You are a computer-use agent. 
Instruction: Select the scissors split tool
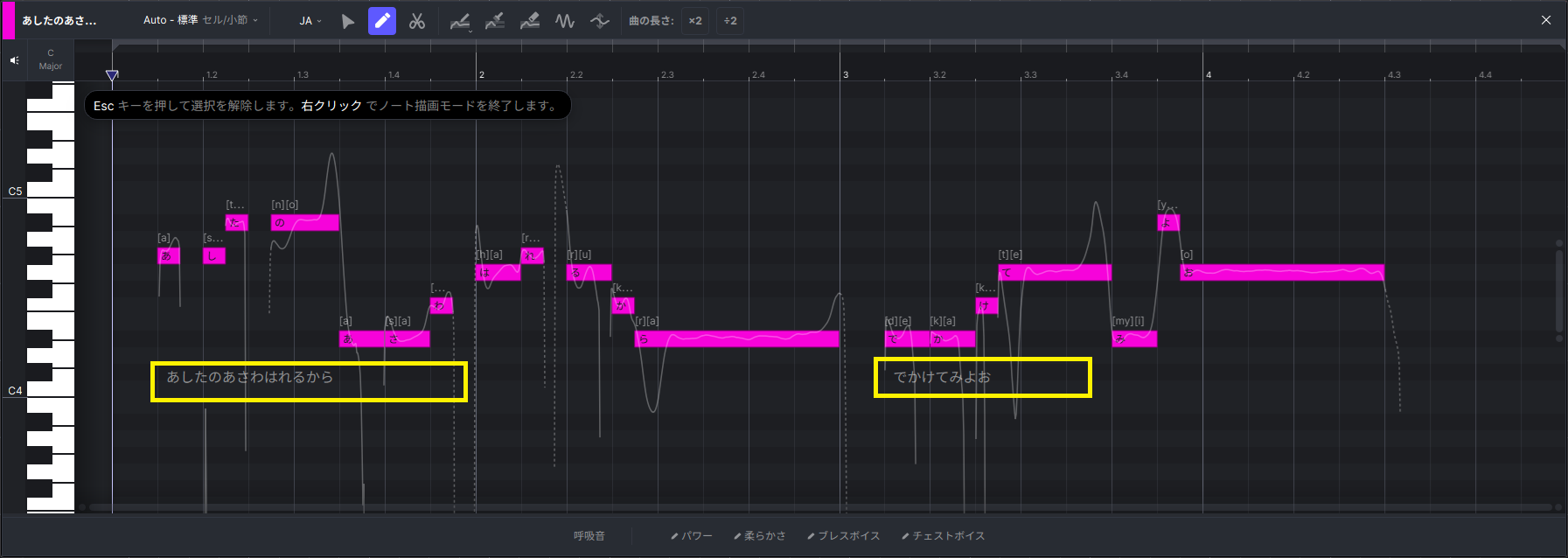point(417,21)
